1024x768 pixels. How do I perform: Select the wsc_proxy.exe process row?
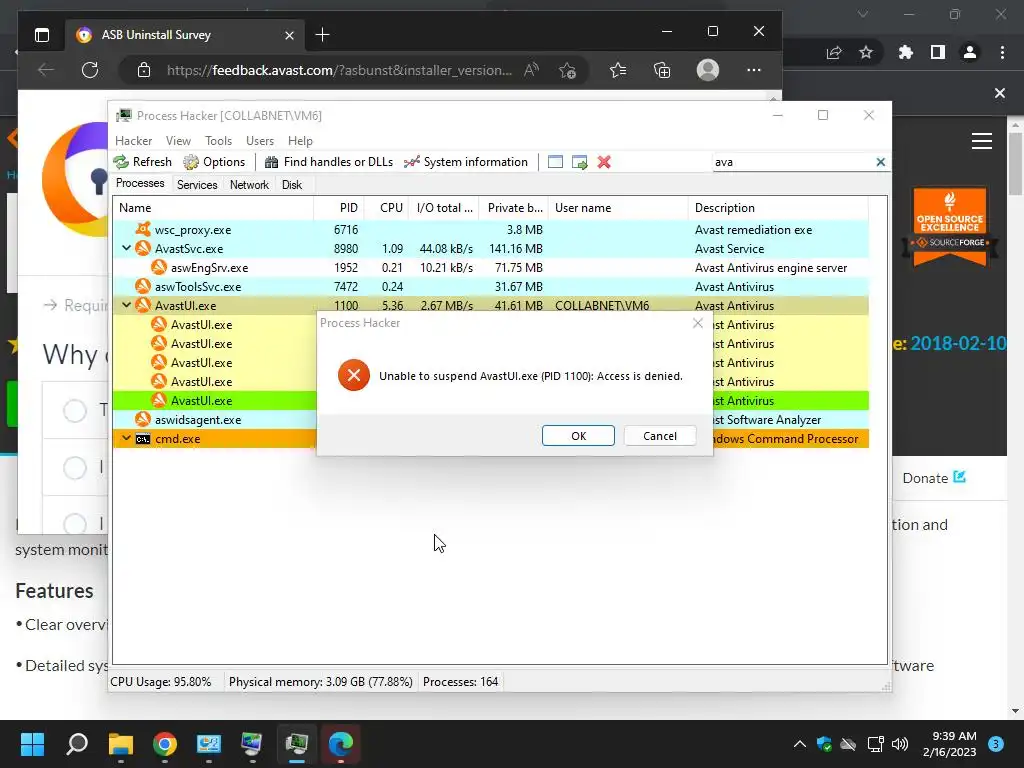pyautogui.click(x=490, y=229)
